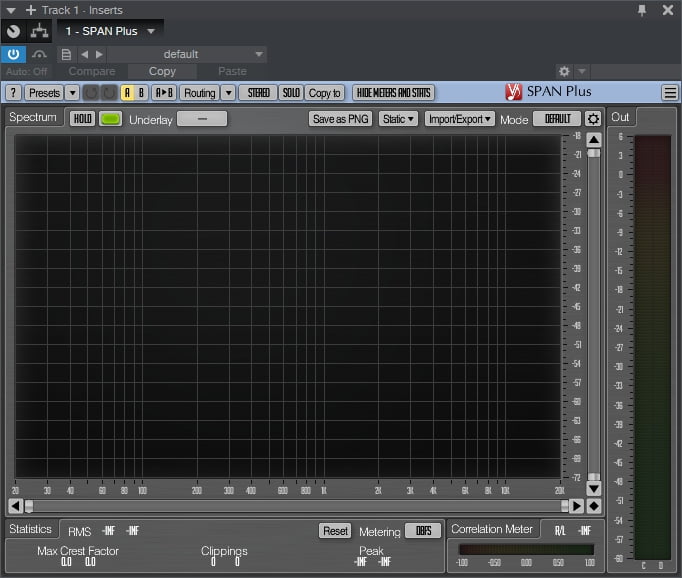Image resolution: width=682 pixels, height=578 pixels.
Task: Click the horizontal frequency scrollbar track
Action: click(296, 506)
